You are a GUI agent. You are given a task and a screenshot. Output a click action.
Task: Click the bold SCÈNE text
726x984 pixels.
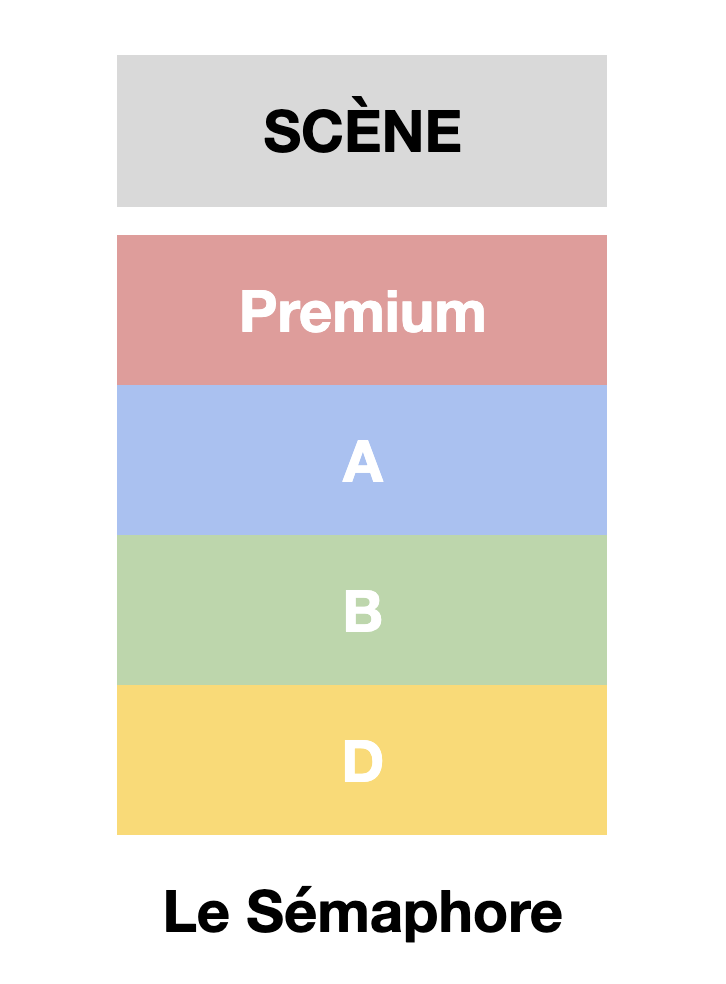tap(362, 131)
